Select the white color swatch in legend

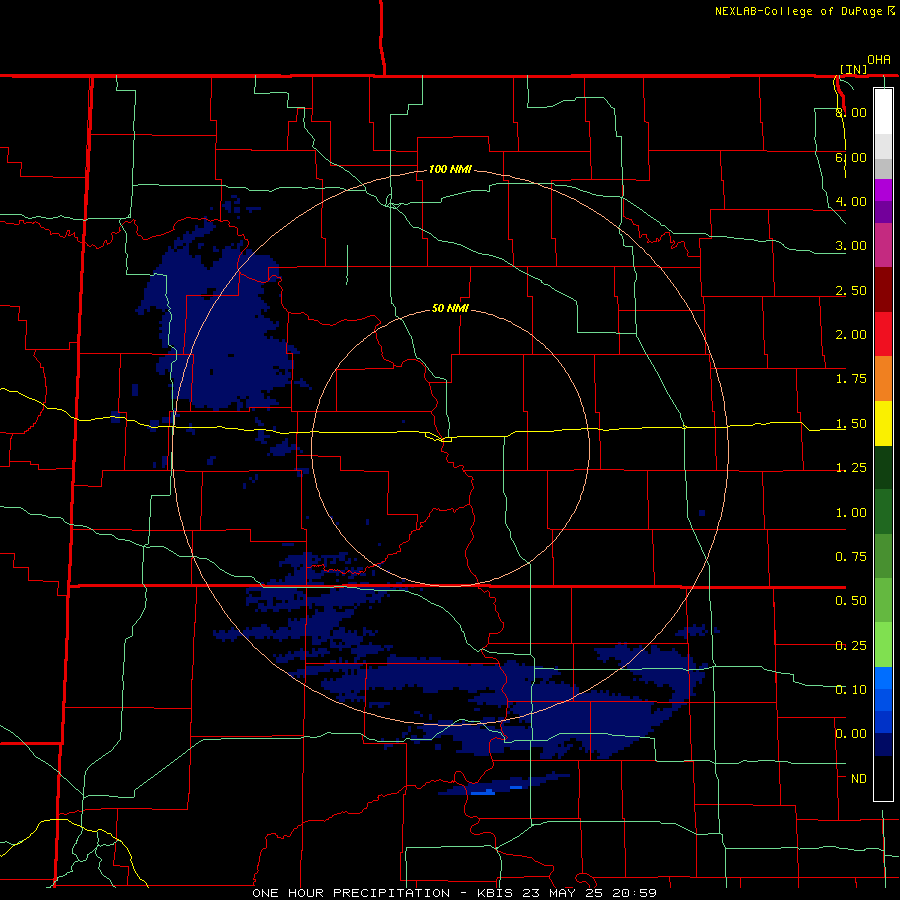(x=883, y=111)
